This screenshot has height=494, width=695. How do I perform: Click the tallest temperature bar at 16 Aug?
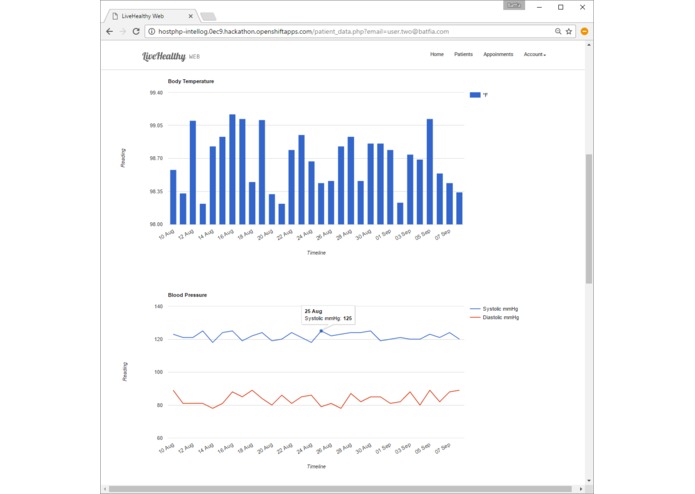coord(232,169)
